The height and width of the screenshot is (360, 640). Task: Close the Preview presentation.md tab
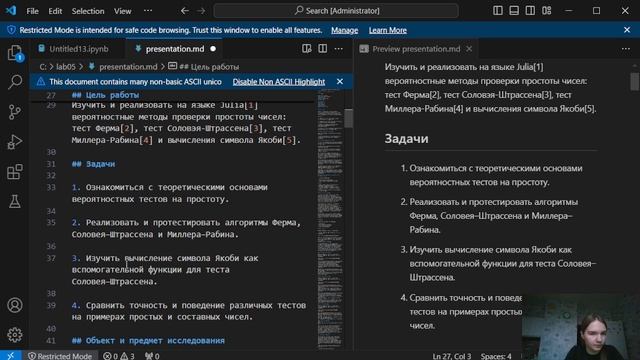[469, 49]
